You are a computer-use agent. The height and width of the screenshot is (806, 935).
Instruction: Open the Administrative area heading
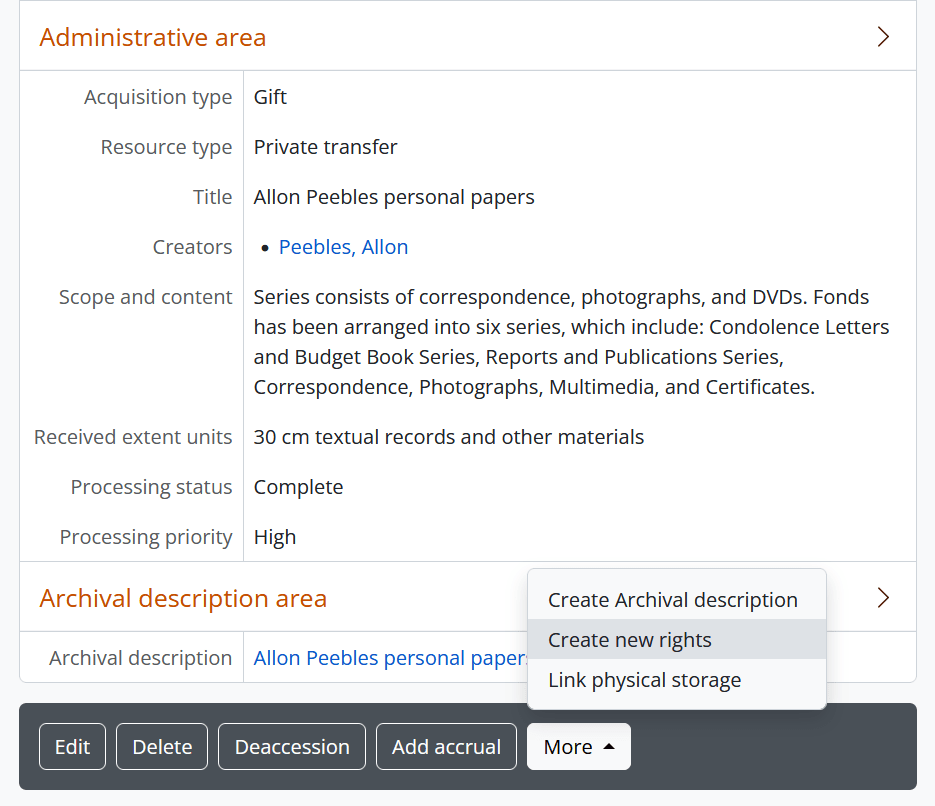[x=153, y=38]
